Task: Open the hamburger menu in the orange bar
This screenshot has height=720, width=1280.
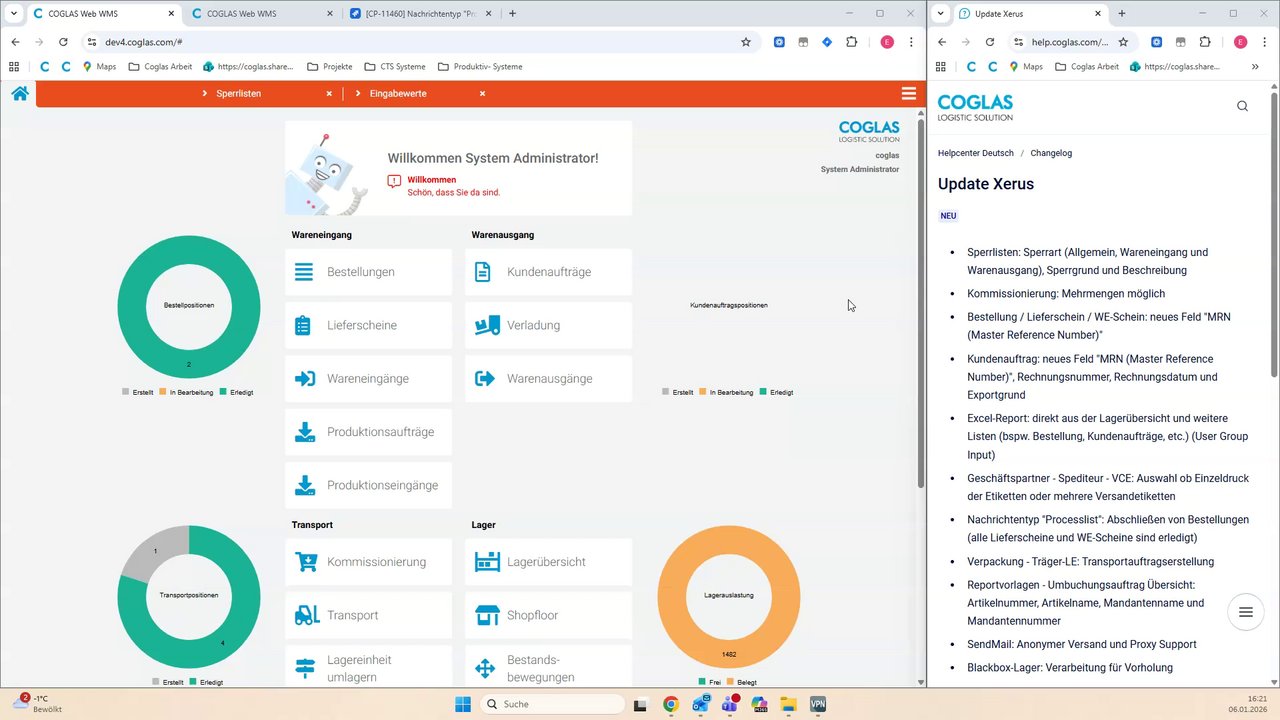Action: (908, 93)
